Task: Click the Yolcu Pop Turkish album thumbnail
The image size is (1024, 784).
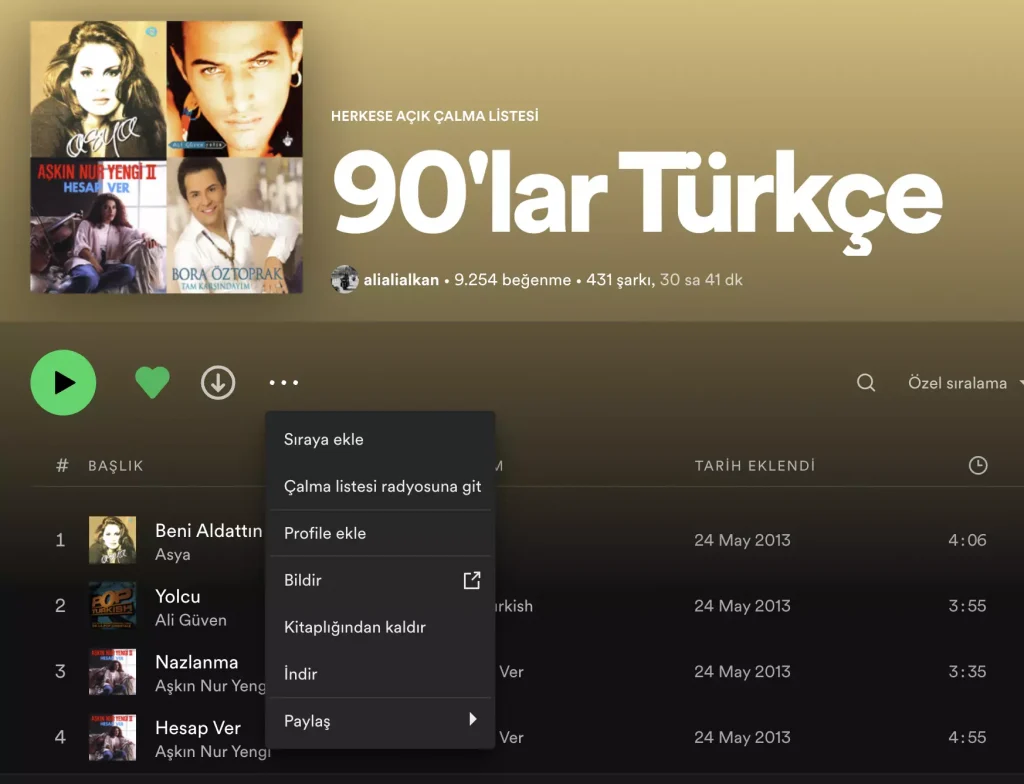Action: pos(112,606)
